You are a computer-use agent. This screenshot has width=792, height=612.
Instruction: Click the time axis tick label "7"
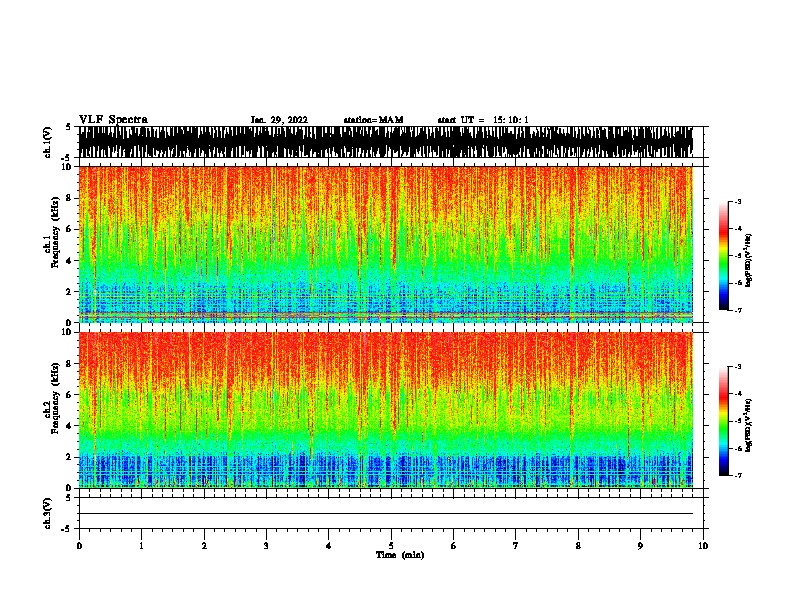516,546
